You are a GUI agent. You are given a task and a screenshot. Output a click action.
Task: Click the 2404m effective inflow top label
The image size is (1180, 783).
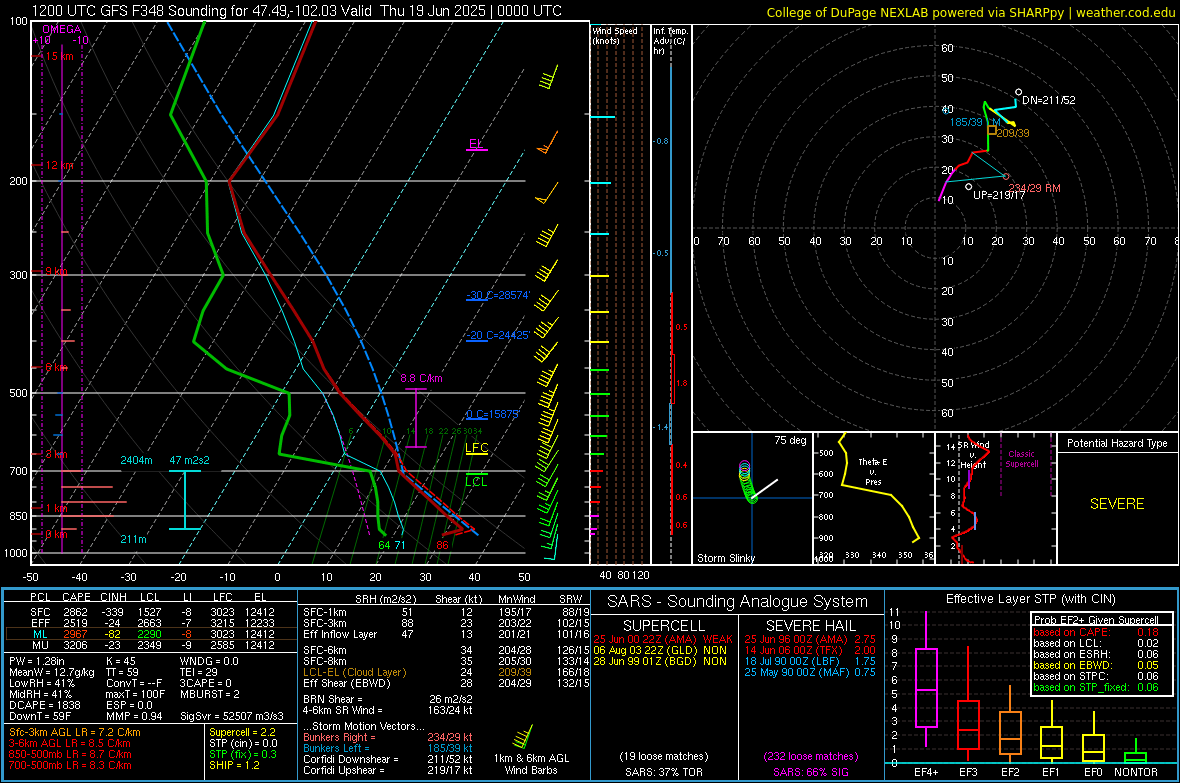coord(136,460)
